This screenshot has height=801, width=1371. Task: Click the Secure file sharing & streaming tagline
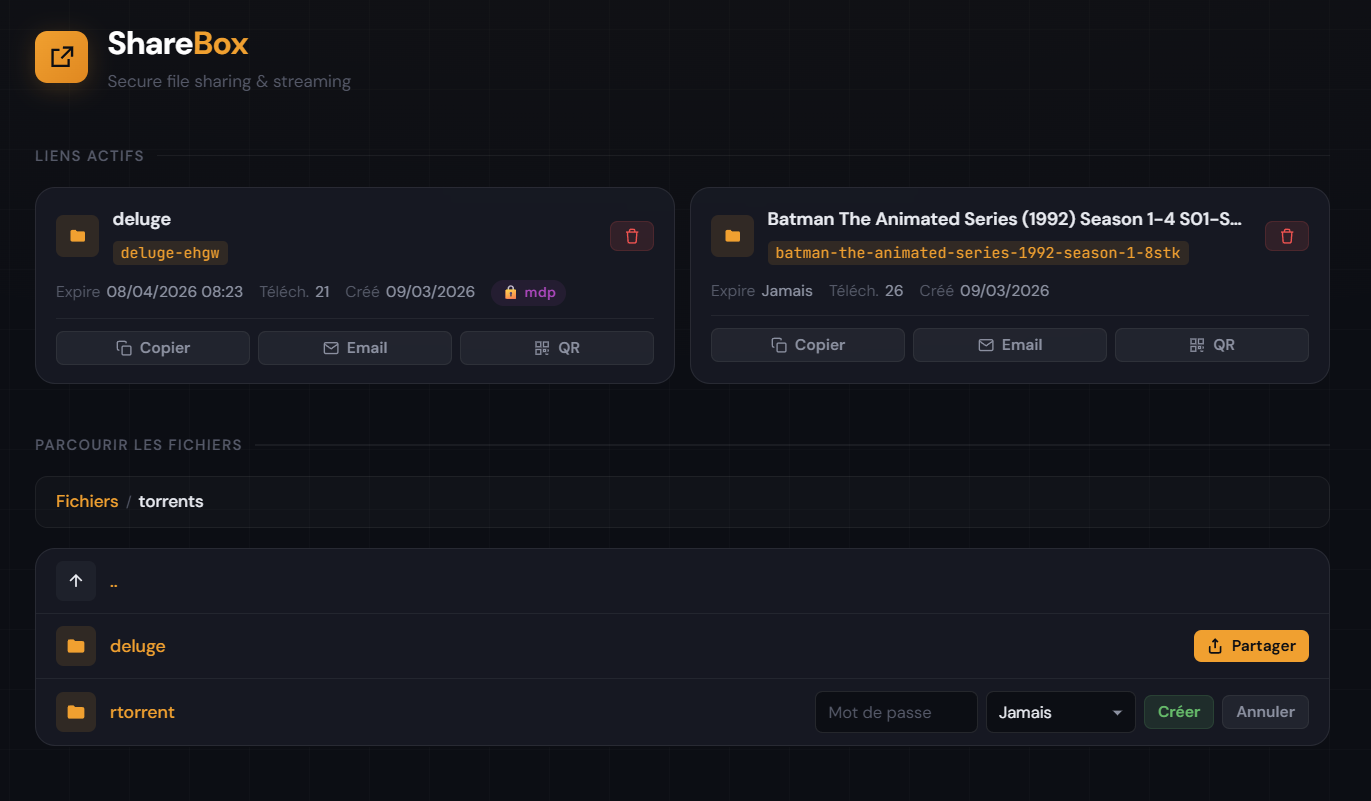click(x=229, y=81)
